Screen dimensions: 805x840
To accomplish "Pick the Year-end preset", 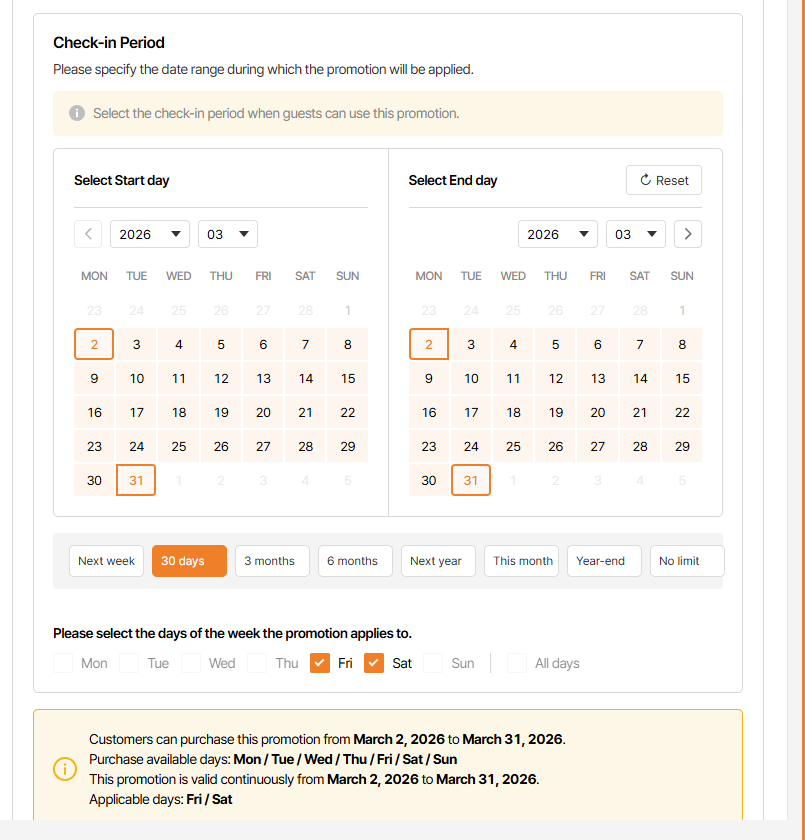I will (x=604, y=561).
